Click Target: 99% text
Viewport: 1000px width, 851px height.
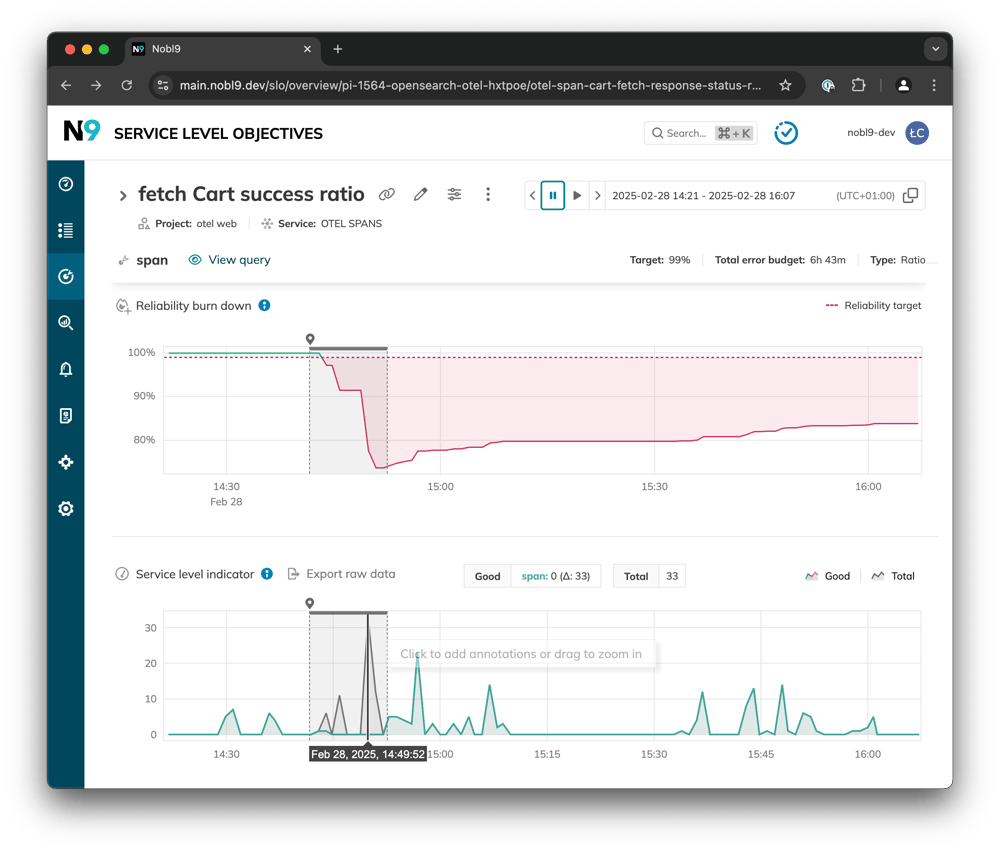[x=660, y=260]
